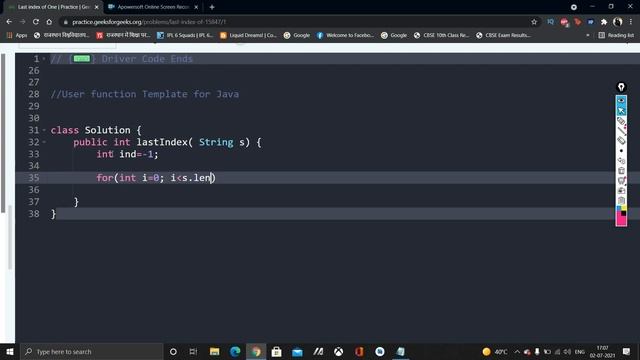Open Welcome to Facebook bookmark
The width and height of the screenshot is (640, 360).
point(345,35)
